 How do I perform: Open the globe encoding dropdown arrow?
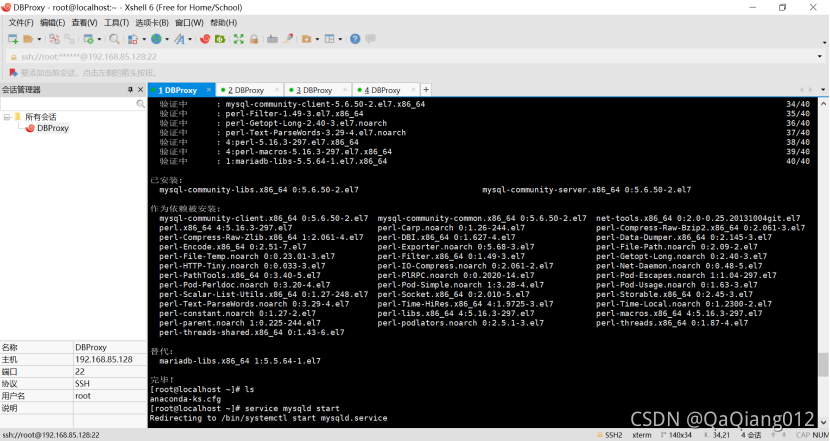pyautogui.click(x=167, y=39)
